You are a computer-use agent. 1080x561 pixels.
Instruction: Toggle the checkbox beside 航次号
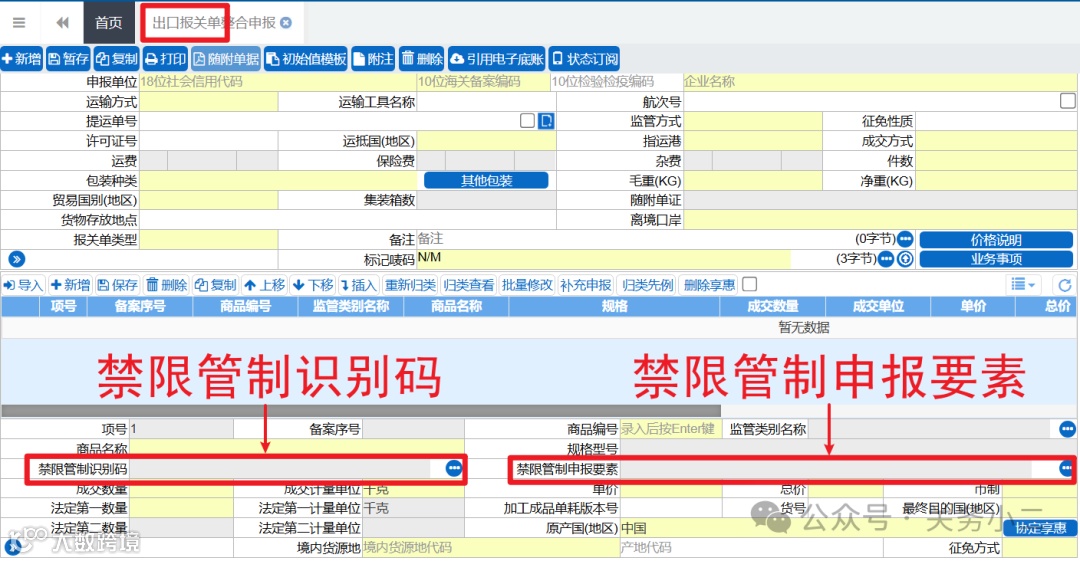[1068, 101]
